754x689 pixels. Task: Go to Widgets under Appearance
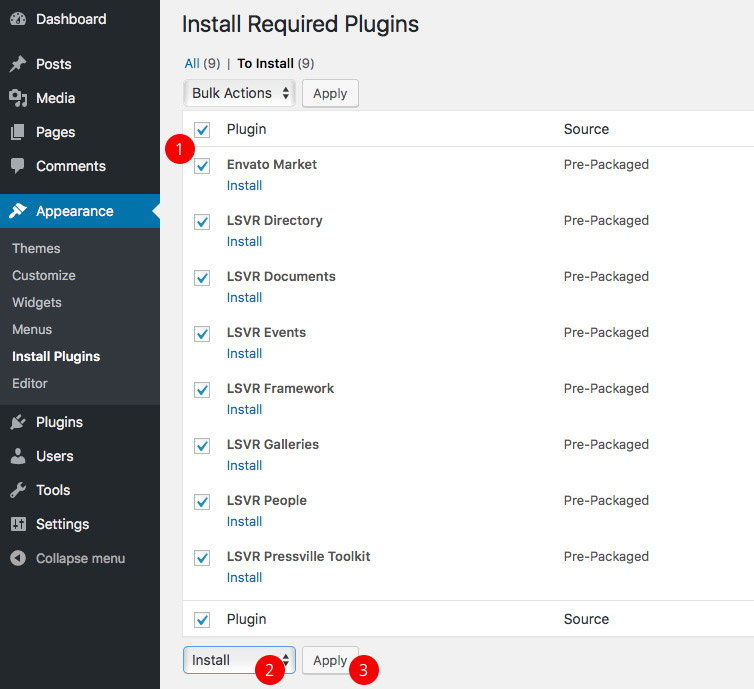click(x=37, y=302)
